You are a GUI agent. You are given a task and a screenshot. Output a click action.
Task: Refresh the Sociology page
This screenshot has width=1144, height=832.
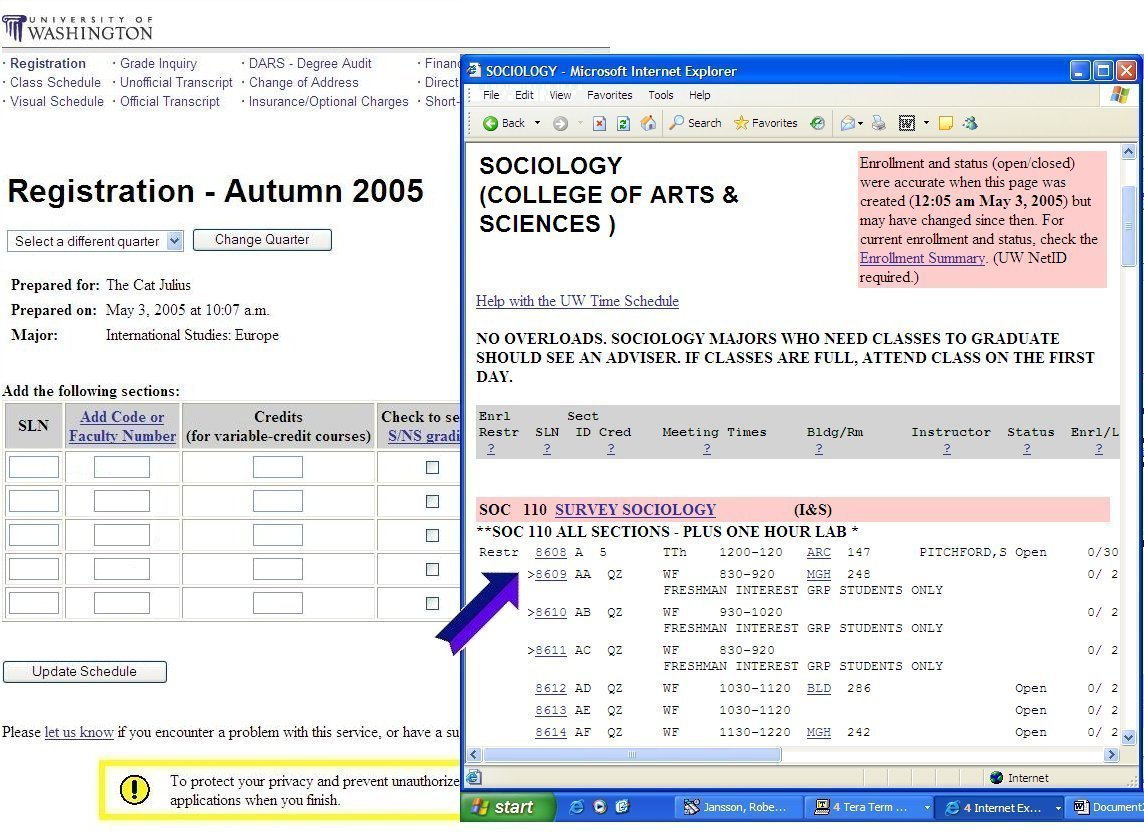click(623, 123)
